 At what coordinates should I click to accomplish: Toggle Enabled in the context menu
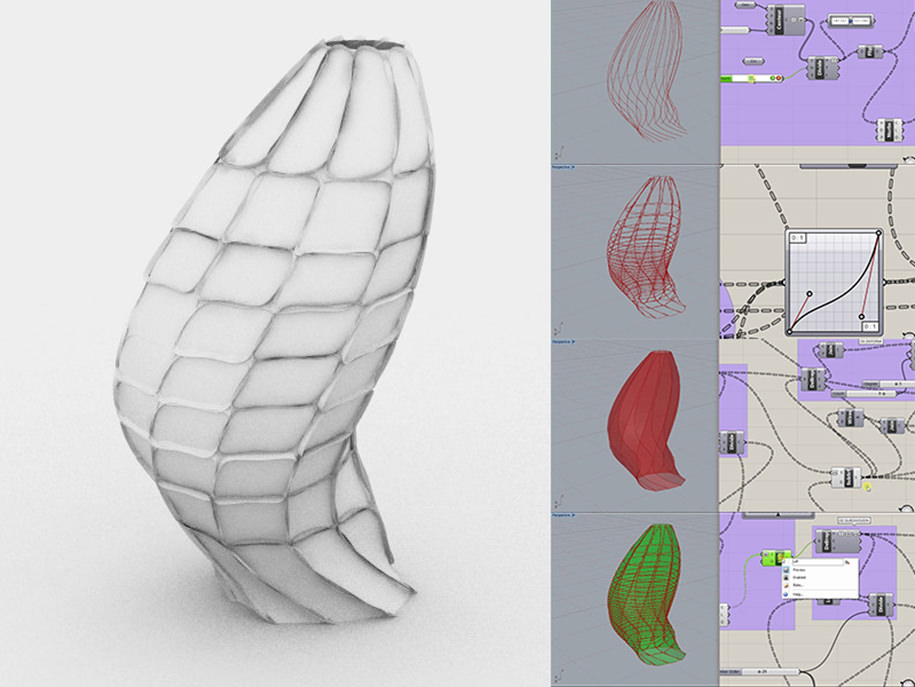(800, 578)
